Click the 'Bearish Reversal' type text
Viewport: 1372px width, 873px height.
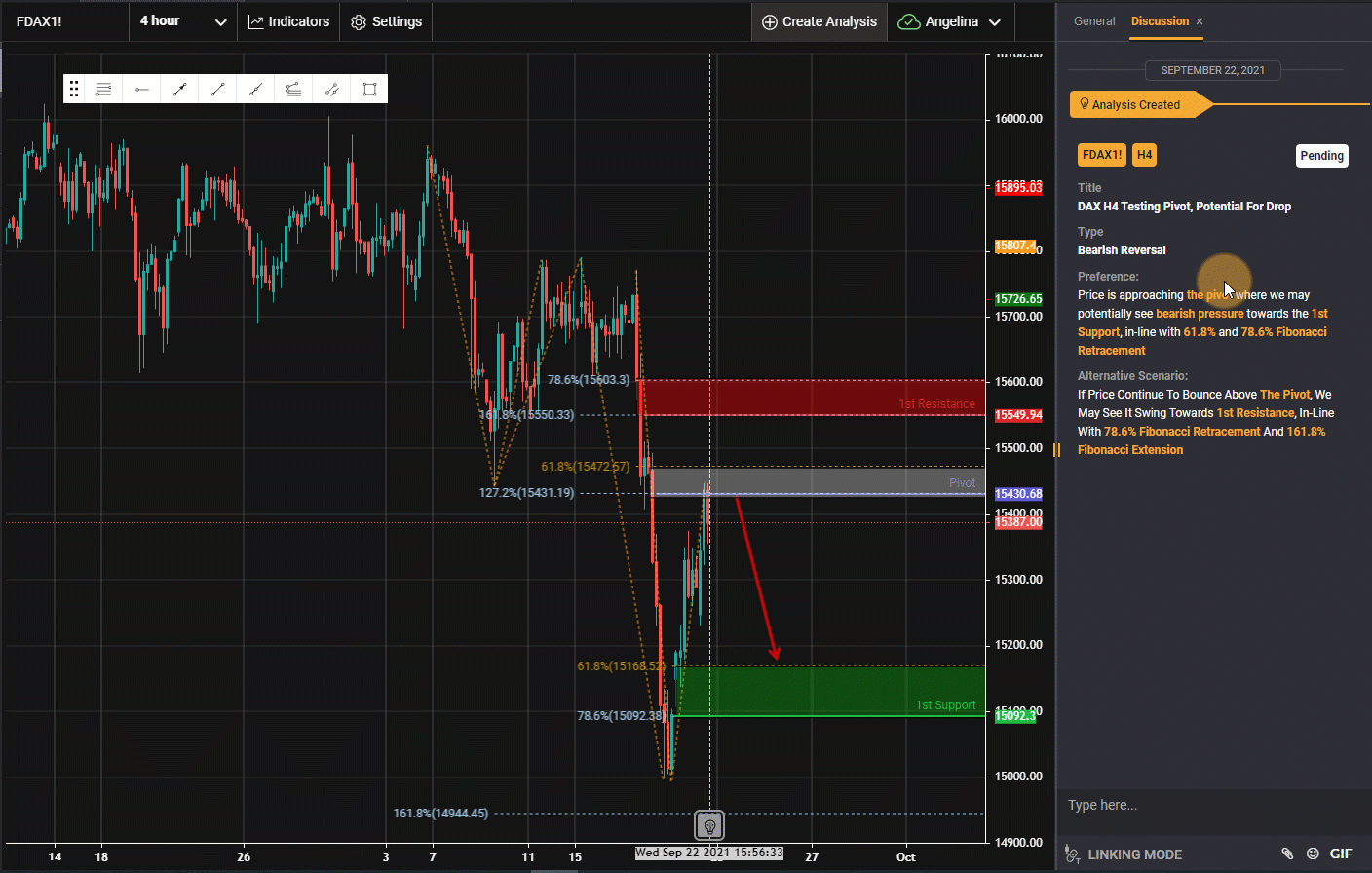(x=1122, y=250)
